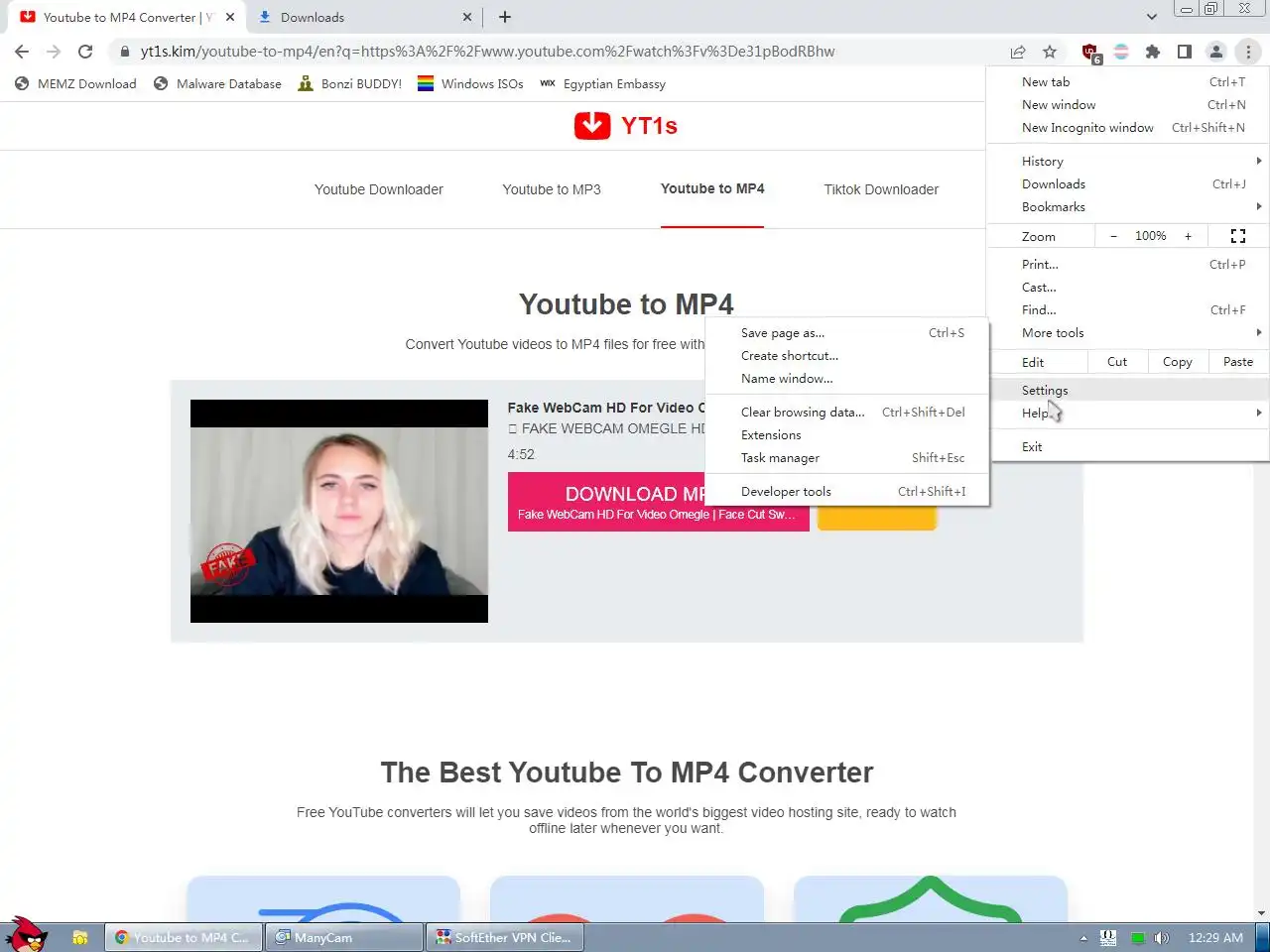Choose Exit in Chrome menu
The image size is (1270, 952).
(1128, 447)
